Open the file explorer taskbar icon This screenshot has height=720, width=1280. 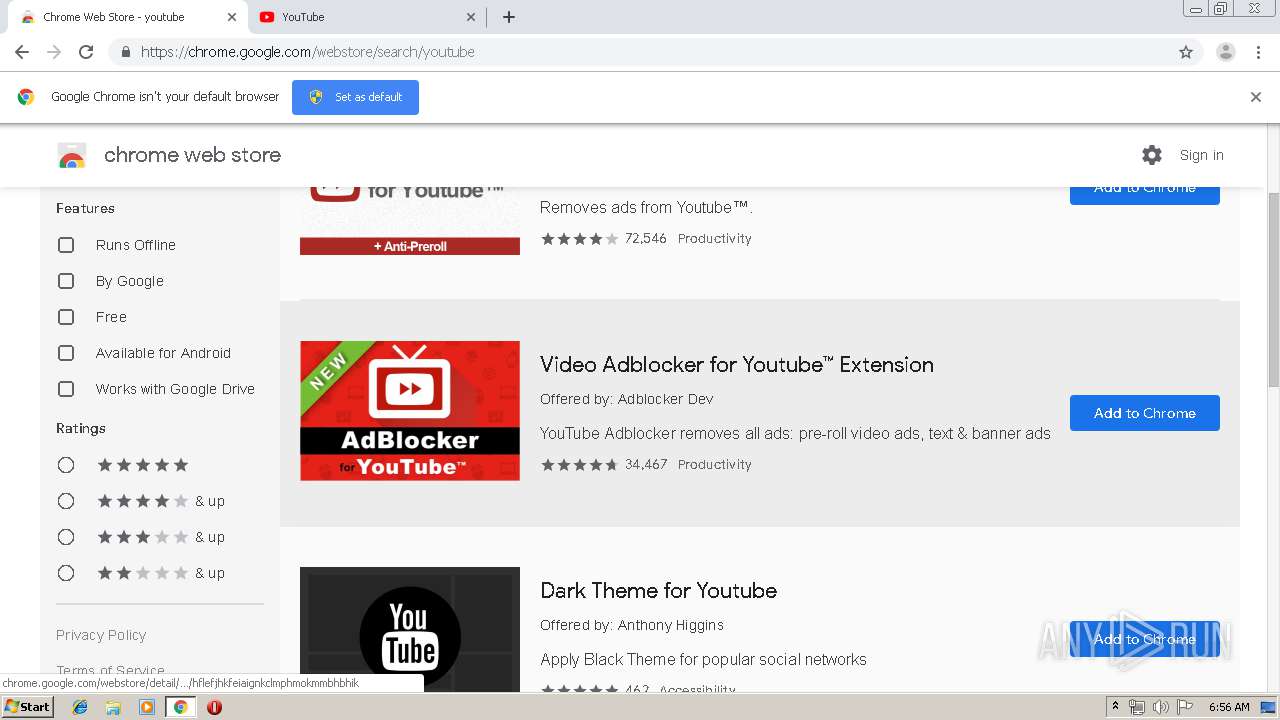coord(113,707)
